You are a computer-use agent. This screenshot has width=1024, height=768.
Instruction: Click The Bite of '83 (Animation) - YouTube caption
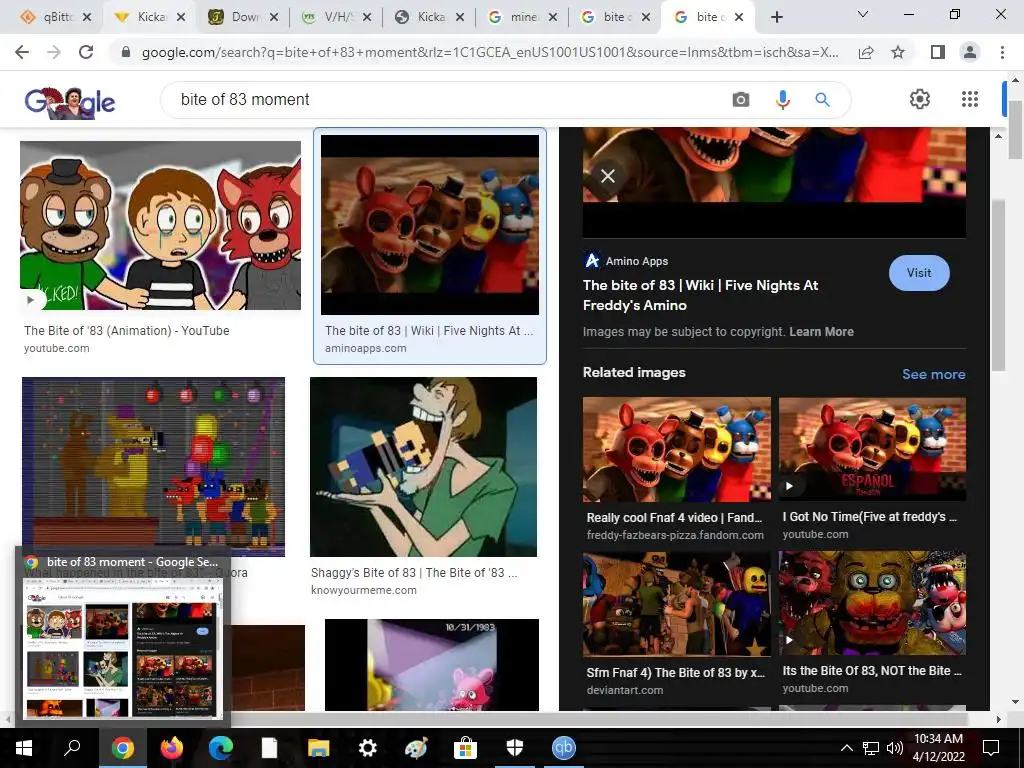(x=127, y=330)
